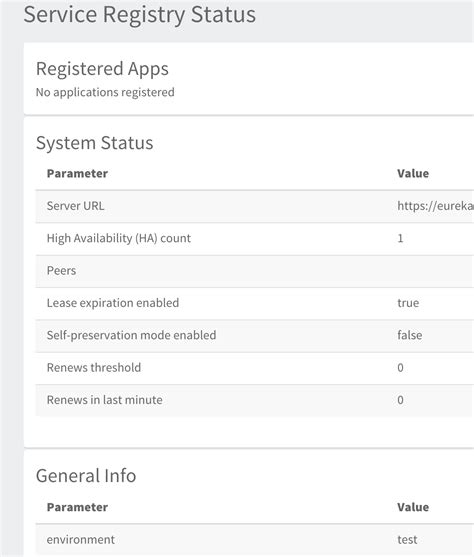Screen dimensions: 474x557
Task: Select the test environment value
Action: tap(407, 540)
